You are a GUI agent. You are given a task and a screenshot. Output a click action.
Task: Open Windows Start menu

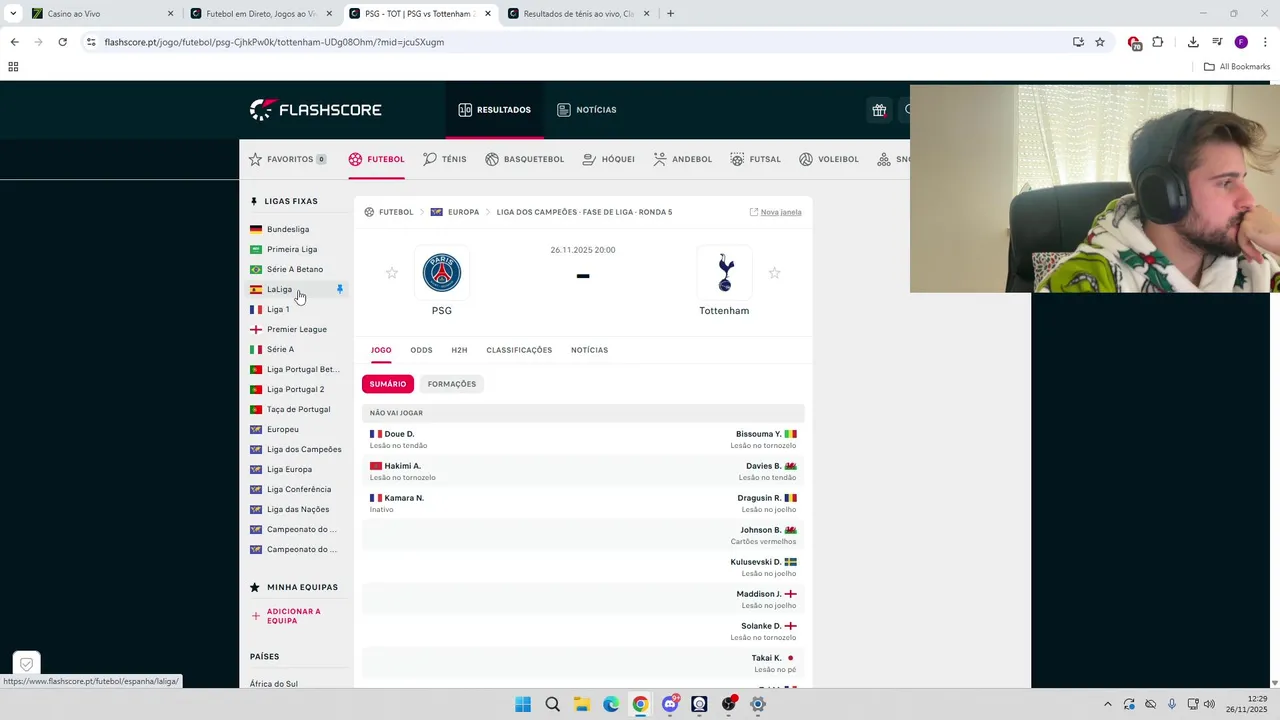[x=523, y=704]
